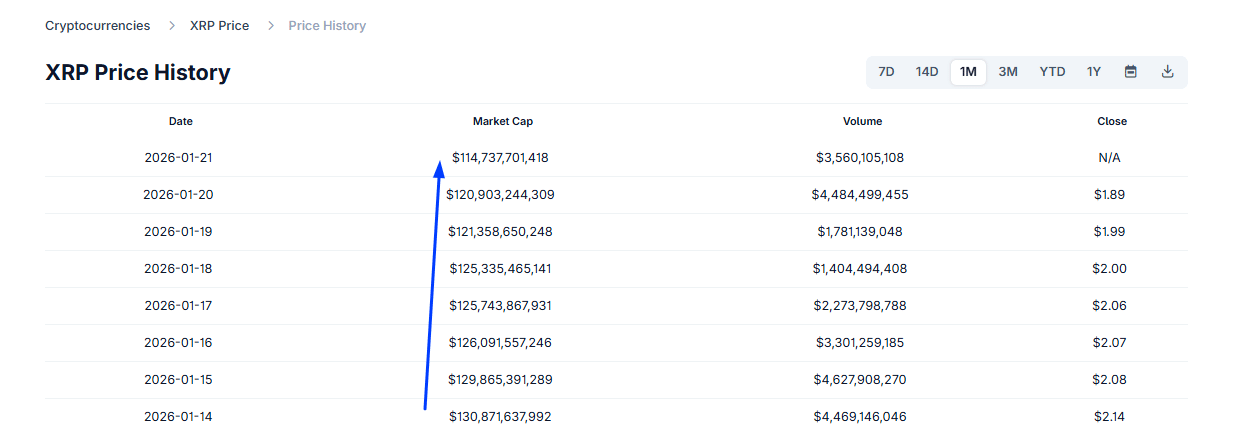Image resolution: width=1256 pixels, height=433 pixels.
Task: Select the 7D time range
Action: coord(886,71)
